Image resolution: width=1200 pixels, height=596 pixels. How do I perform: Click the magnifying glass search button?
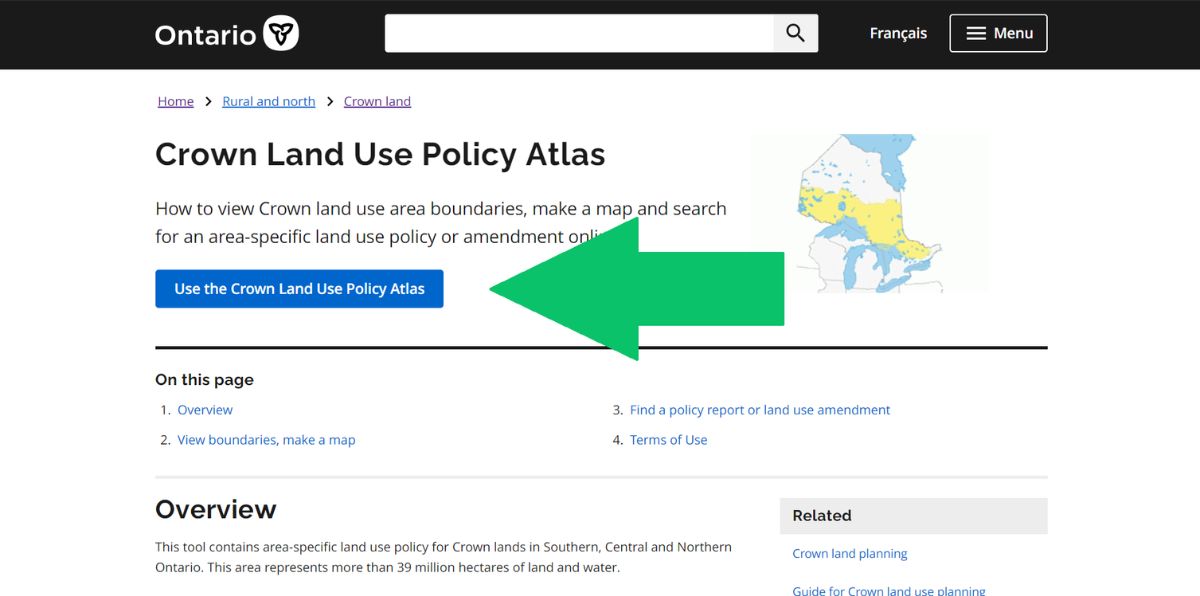795,33
